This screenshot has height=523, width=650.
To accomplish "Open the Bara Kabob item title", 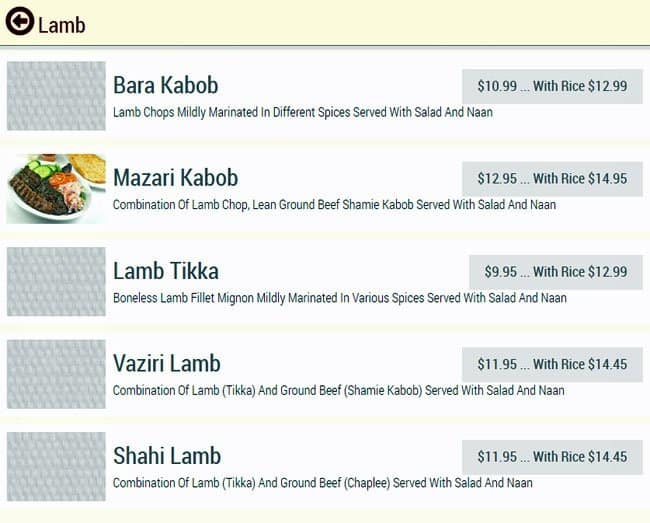I will [x=166, y=85].
